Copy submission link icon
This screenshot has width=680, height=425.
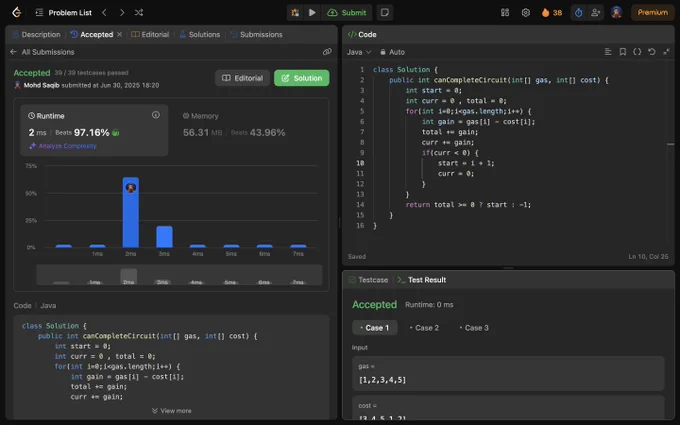pos(327,52)
